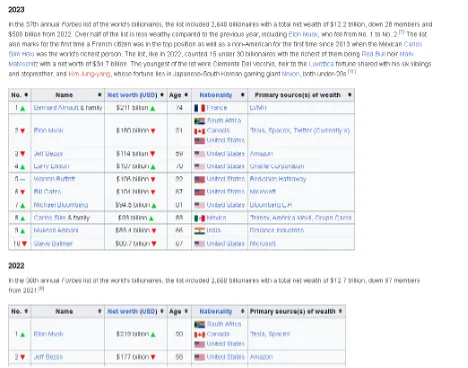This screenshot has width=468, height=368.
Task: Click the India flag in Mukesh Ambani row
Action: click(199, 231)
